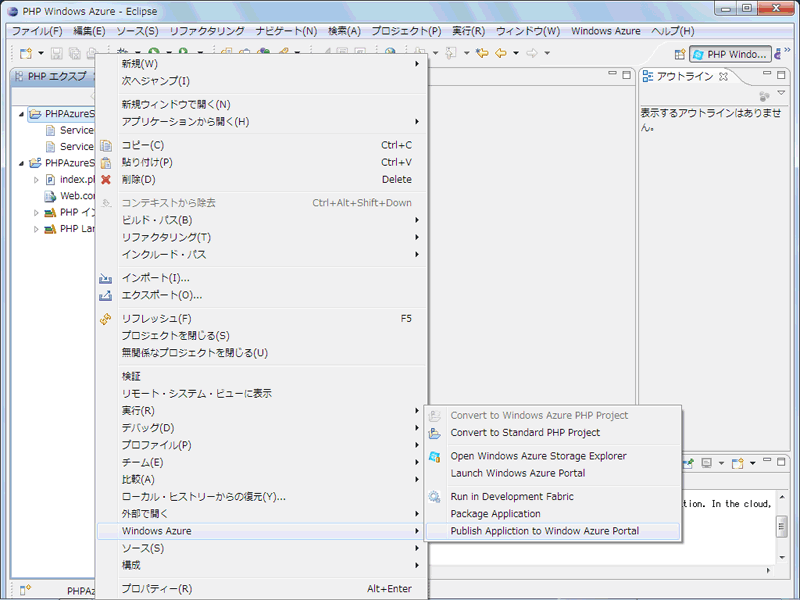Minimize the アウトライン panel
The height and width of the screenshot is (600, 800).
[767, 74]
